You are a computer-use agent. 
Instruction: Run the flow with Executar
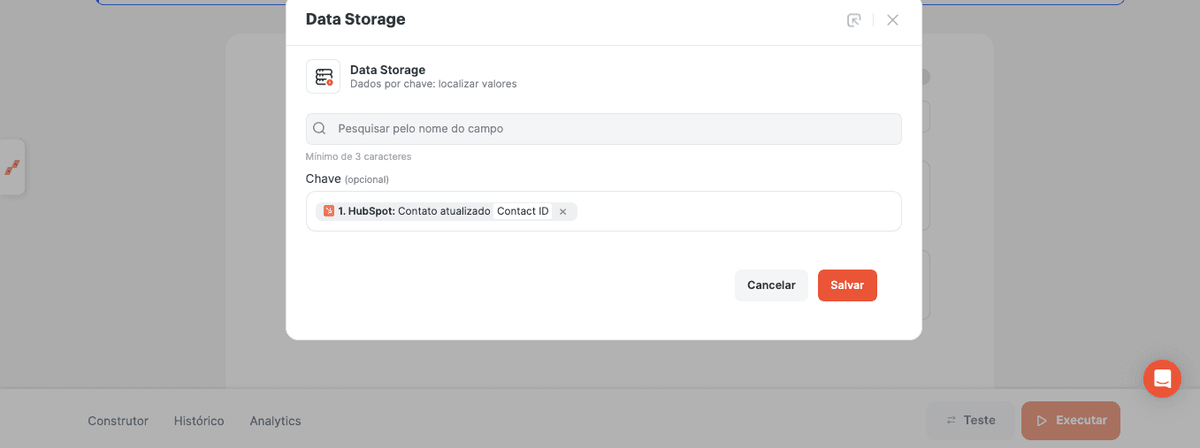(x=1071, y=421)
